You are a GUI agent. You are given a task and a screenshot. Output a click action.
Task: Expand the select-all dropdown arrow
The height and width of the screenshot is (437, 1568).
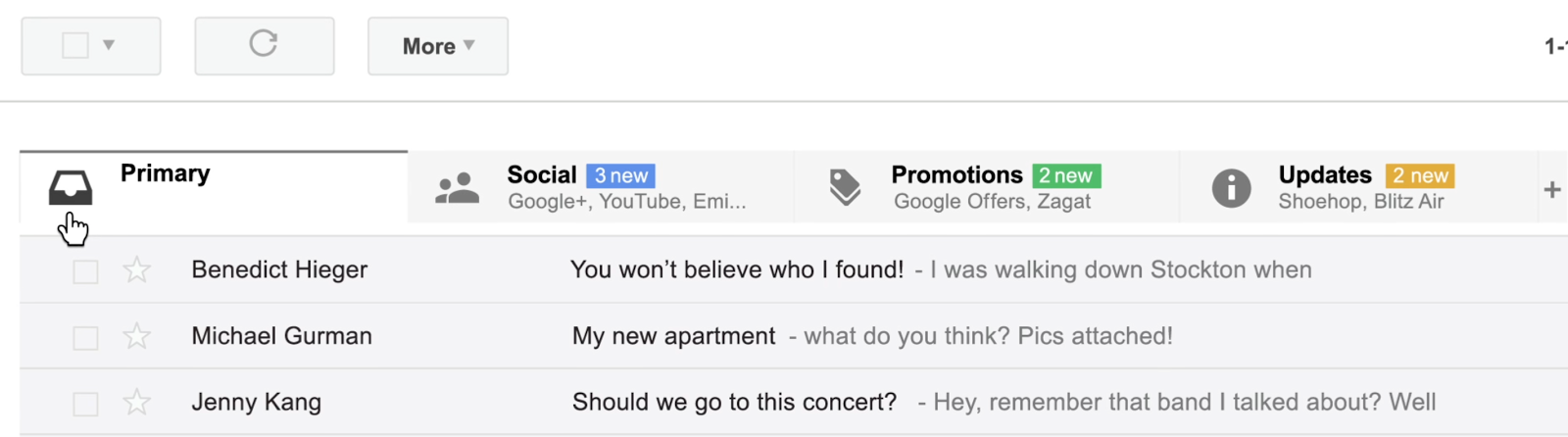[x=109, y=45]
